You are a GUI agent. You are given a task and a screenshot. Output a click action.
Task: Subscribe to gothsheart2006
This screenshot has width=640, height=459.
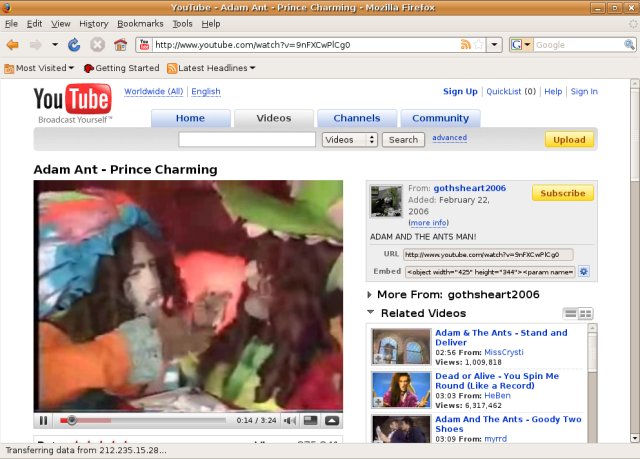(563, 193)
